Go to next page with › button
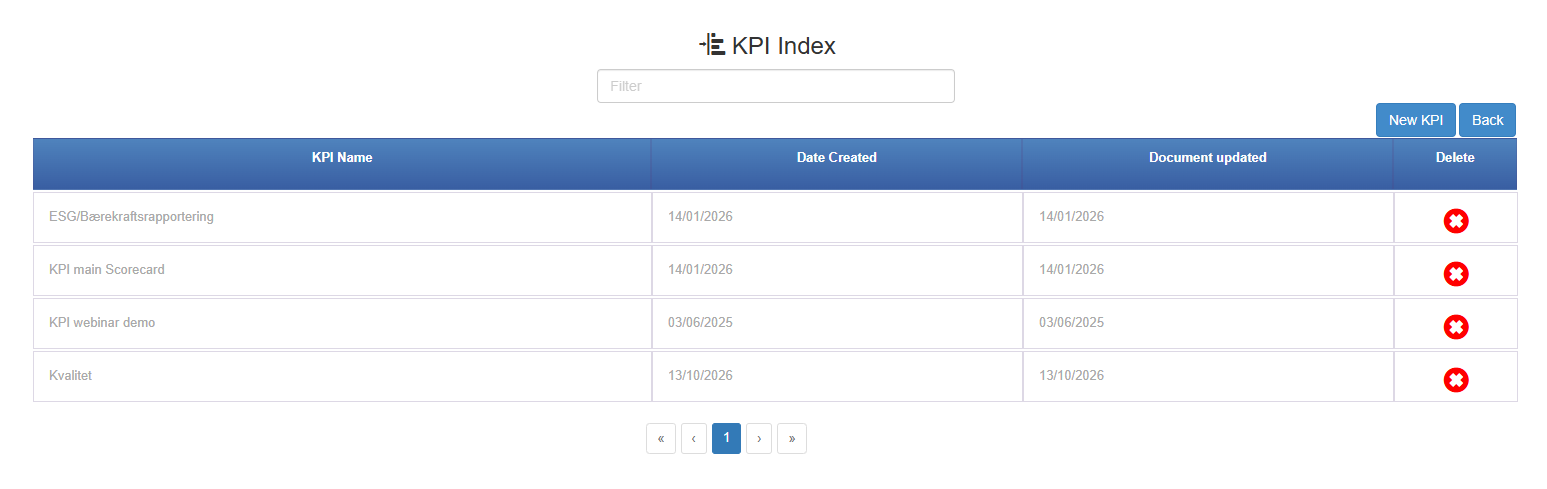Image resolution: width=1547 pixels, height=489 pixels. 759,438
